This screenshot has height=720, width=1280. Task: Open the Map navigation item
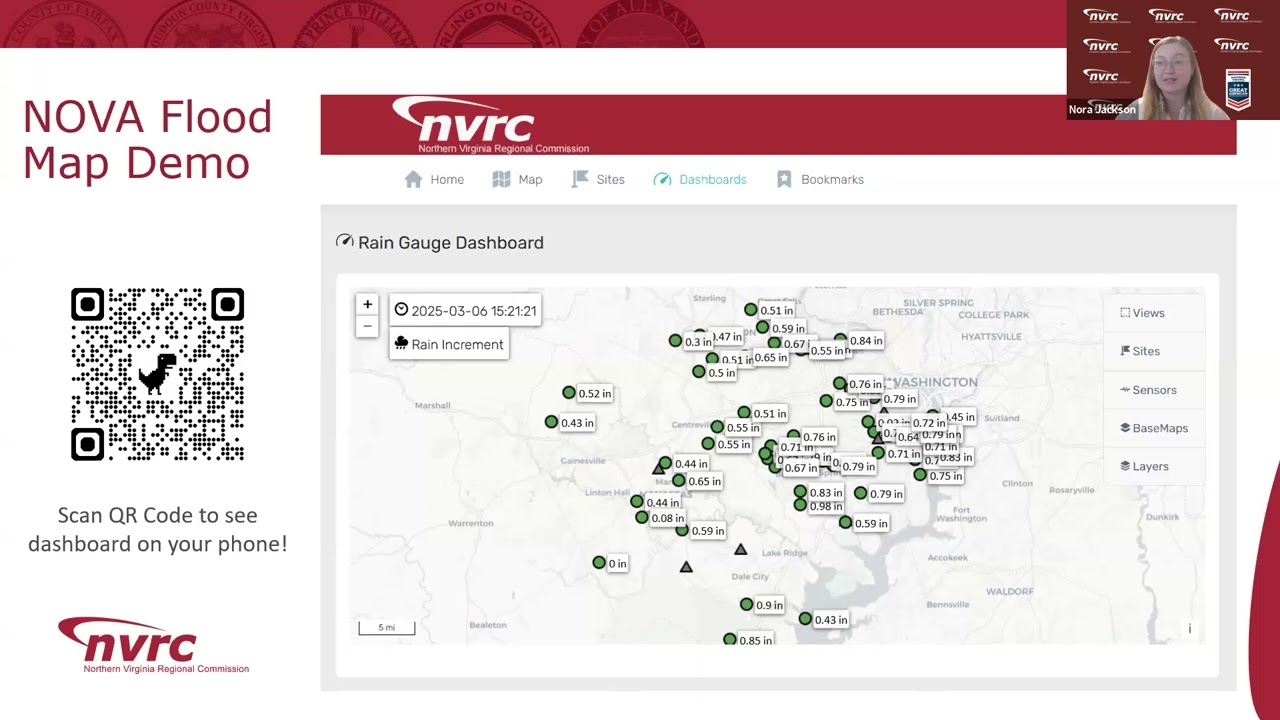(x=517, y=179)
